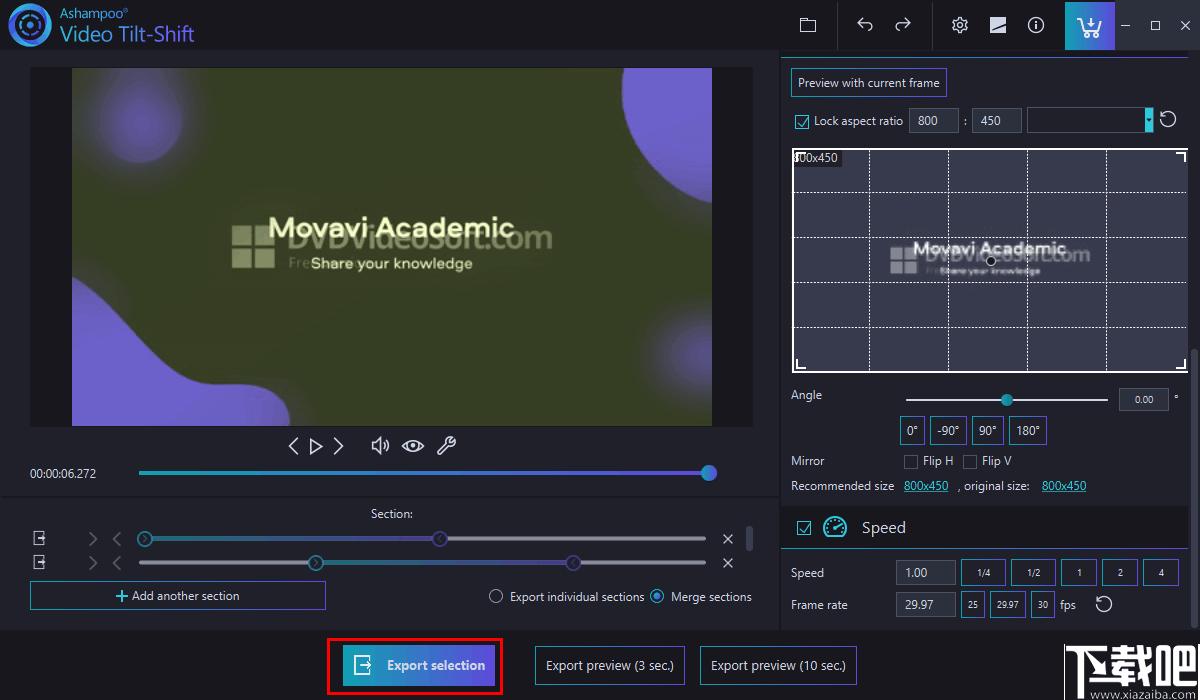The width and height of the screenshot is (1200, 700).
Task: Set angle to 90°
Action: click(988, 431)
